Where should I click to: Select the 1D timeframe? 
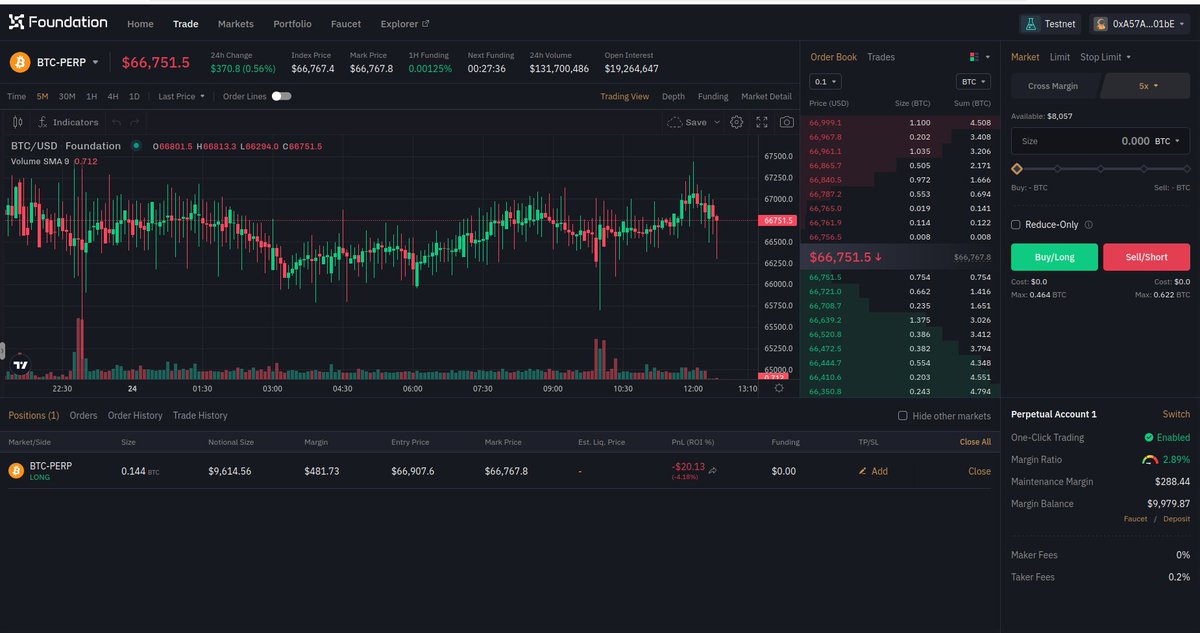tap(134, 96)
